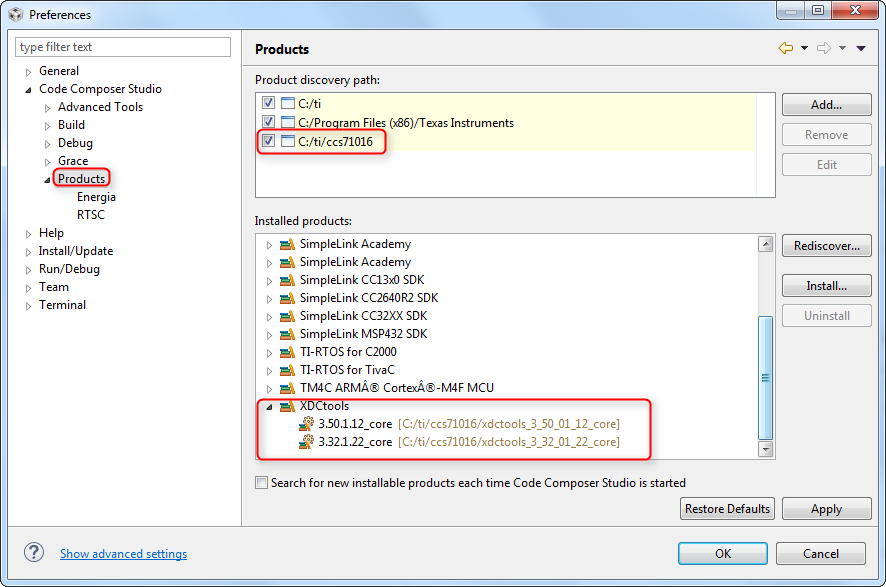The image size is (886, 587).
Task: Click the help question mark icon
Action: (x=34, y=553)
